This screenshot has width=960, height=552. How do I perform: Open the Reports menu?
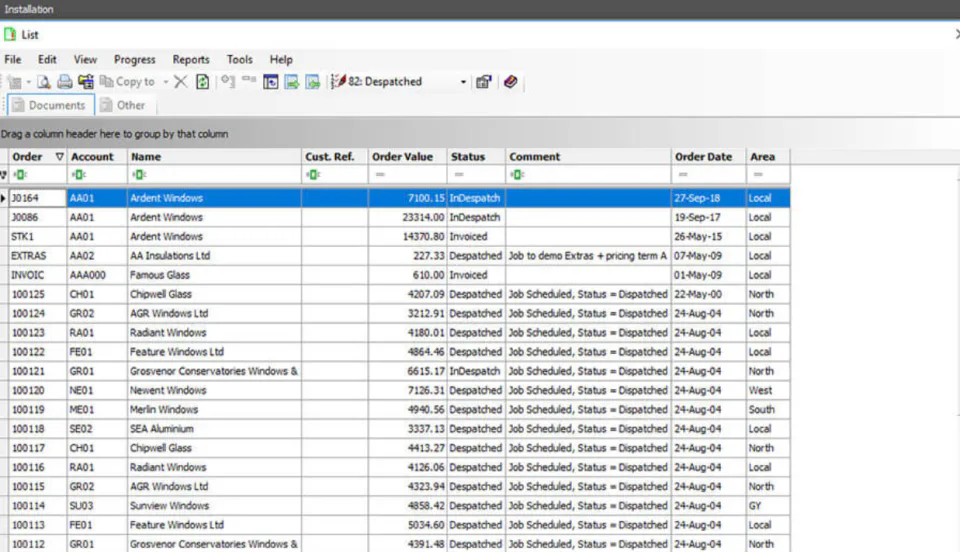(191, 59)
